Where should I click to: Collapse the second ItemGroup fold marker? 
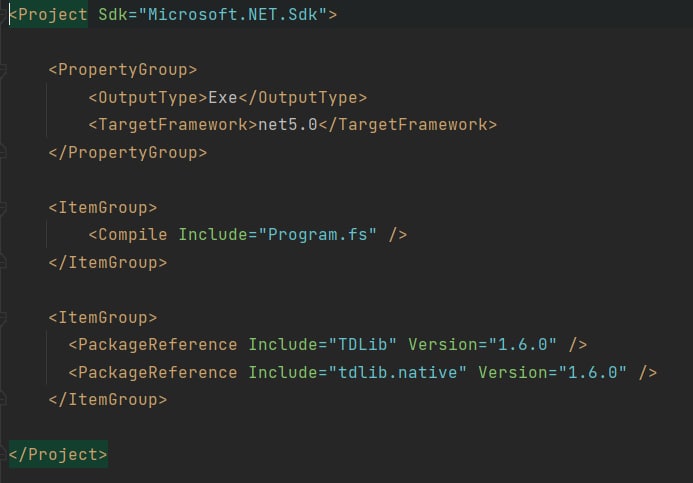2,317
